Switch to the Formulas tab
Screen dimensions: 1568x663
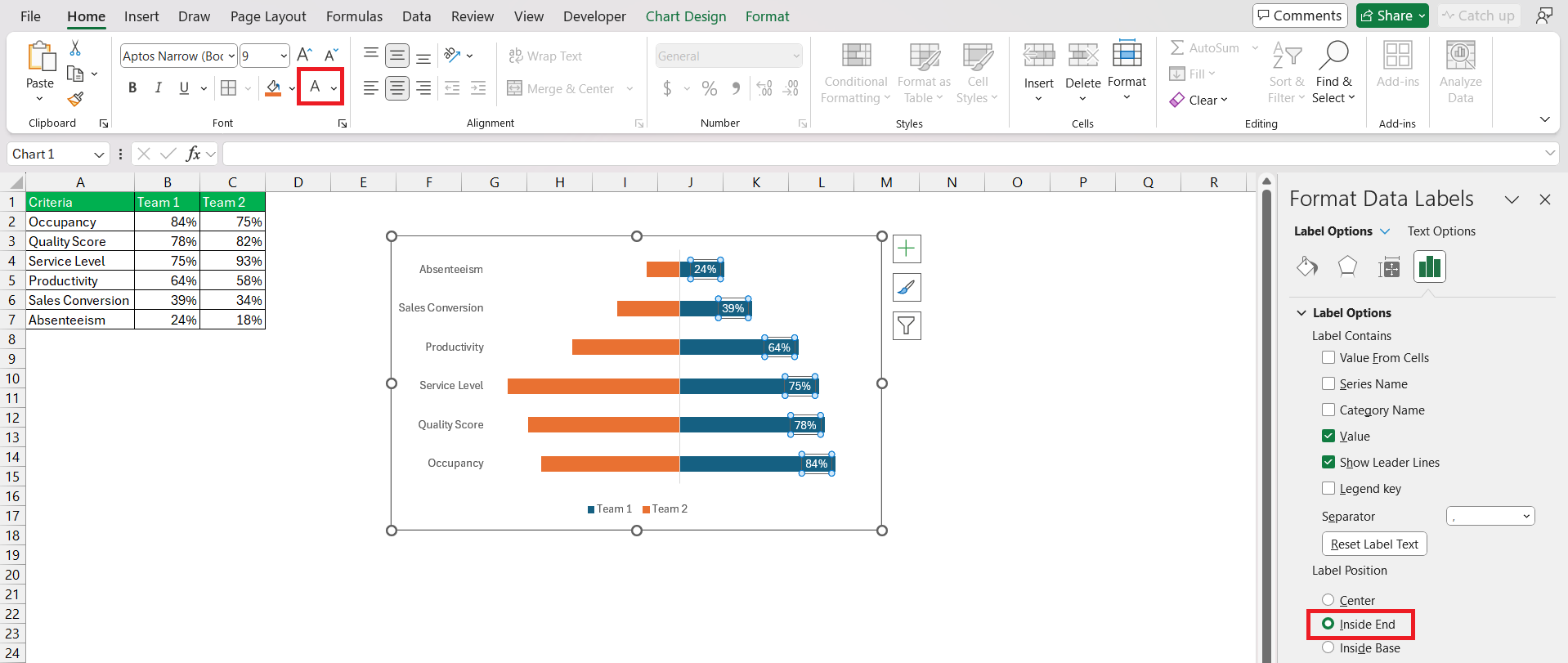click(354, 16)
